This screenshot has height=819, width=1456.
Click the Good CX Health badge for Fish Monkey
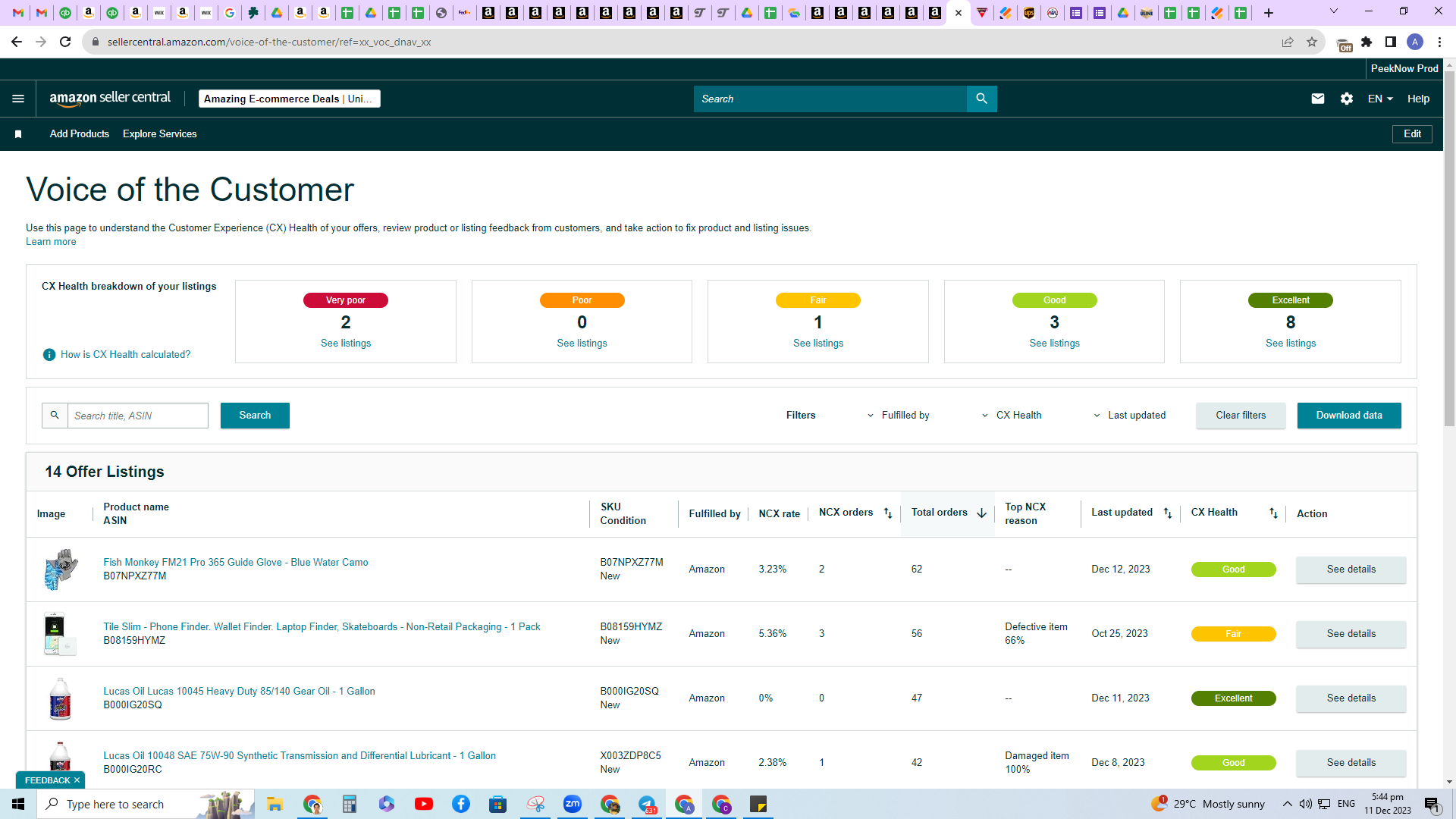(x=1233, y=570)
